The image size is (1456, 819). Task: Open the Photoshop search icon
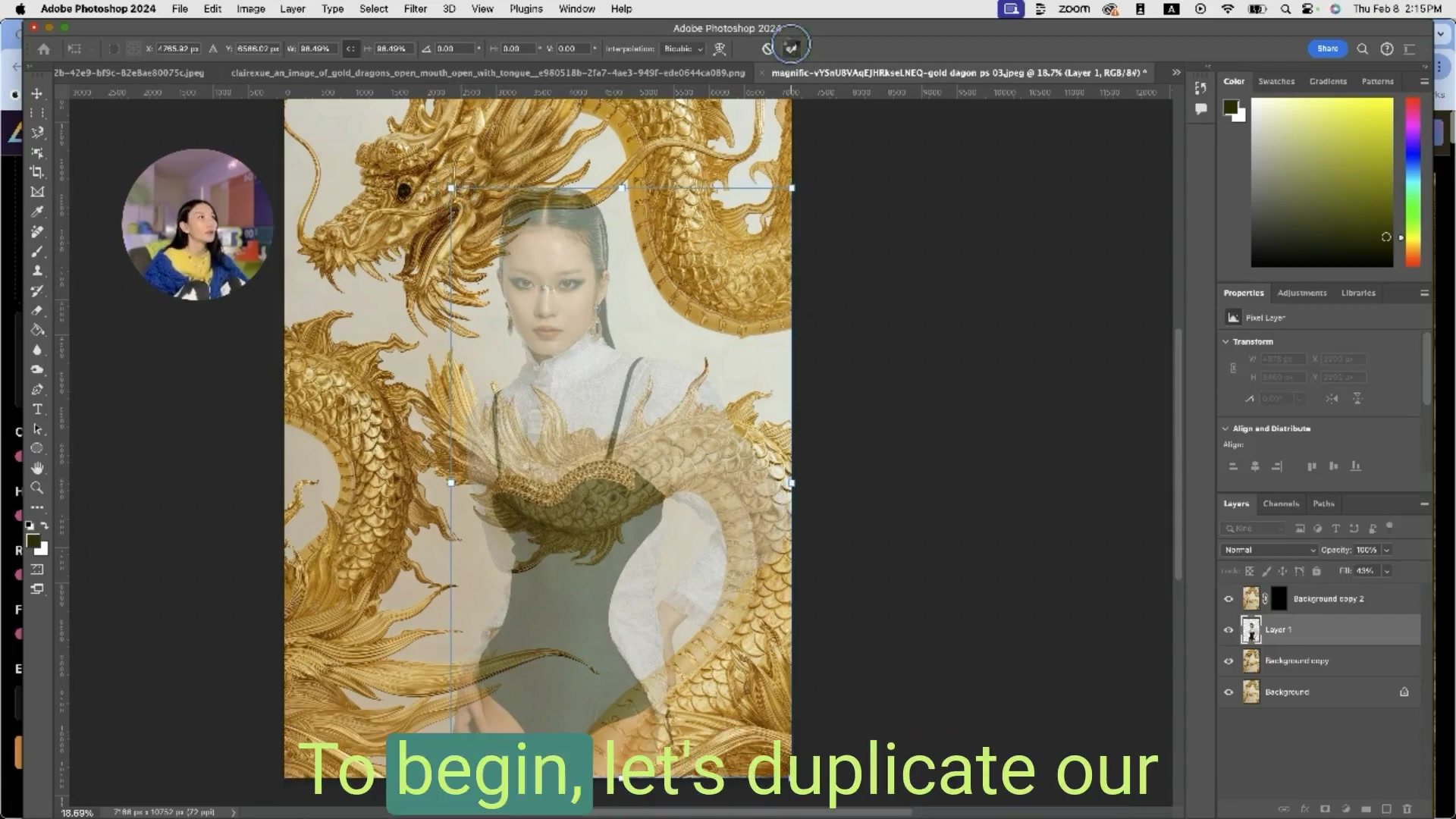(x=1363, y=49)
